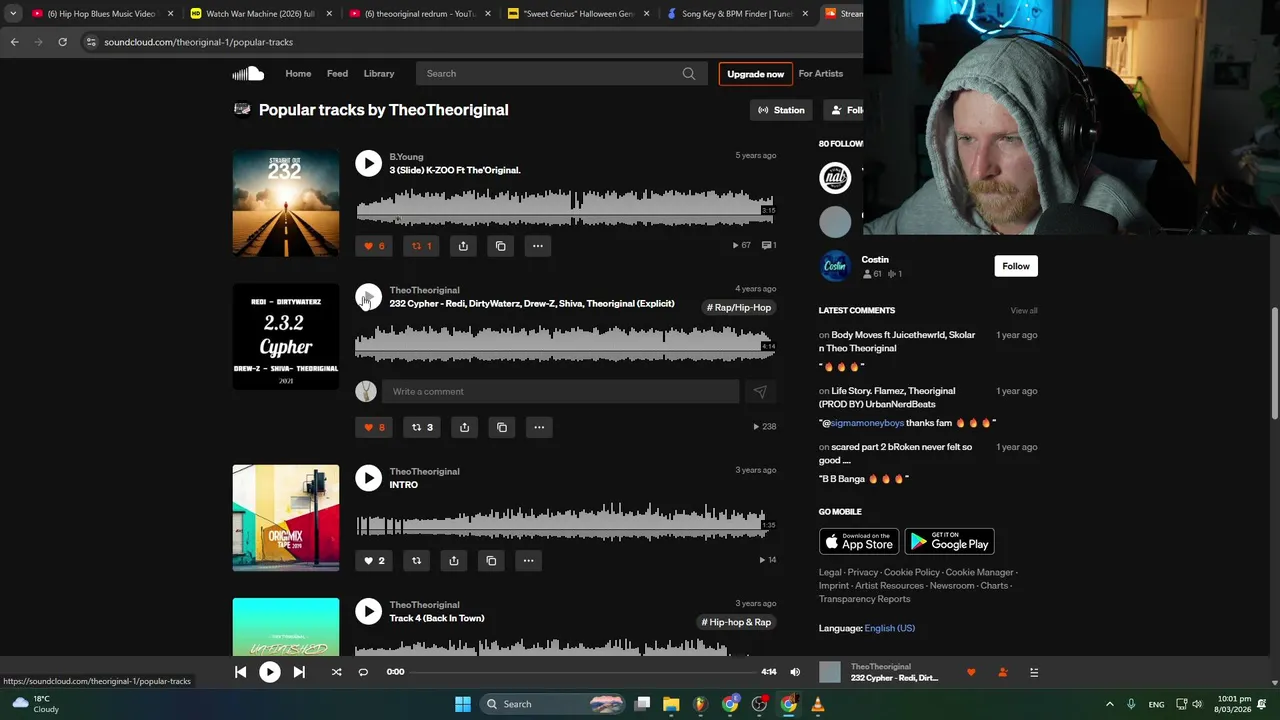
Task: Open the SoundCloud logo home
Action: pos(248,73)
